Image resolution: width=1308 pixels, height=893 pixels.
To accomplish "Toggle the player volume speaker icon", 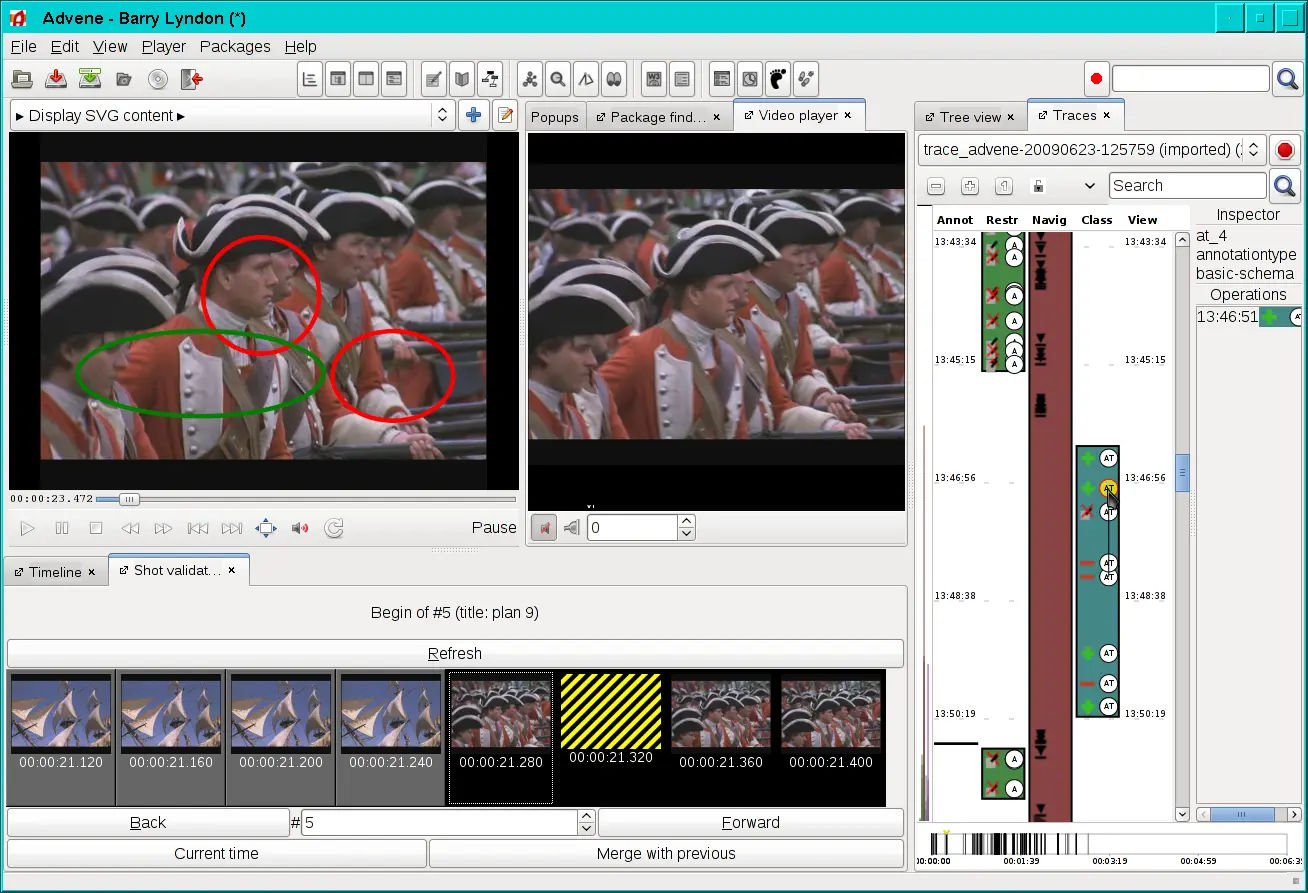I will [x=300, y=528].
